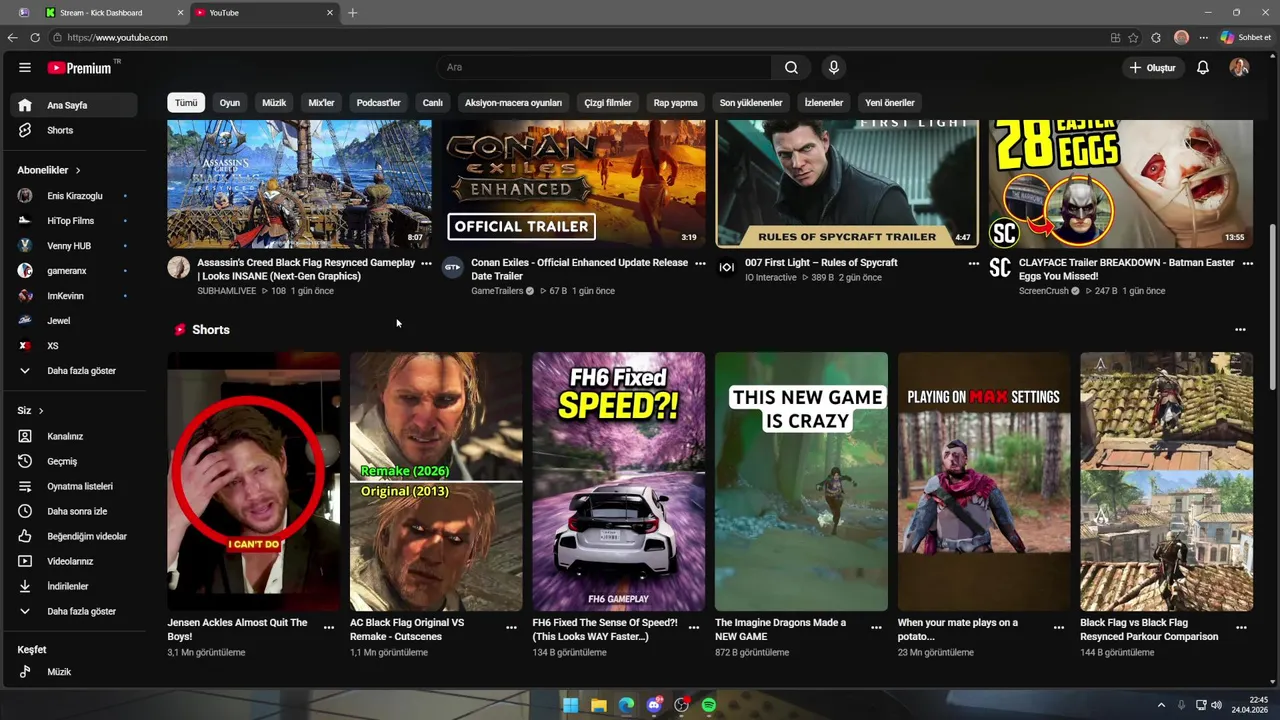Open options for 007 First Light video
Viewport: 1280px width, 720px height.
974,264
